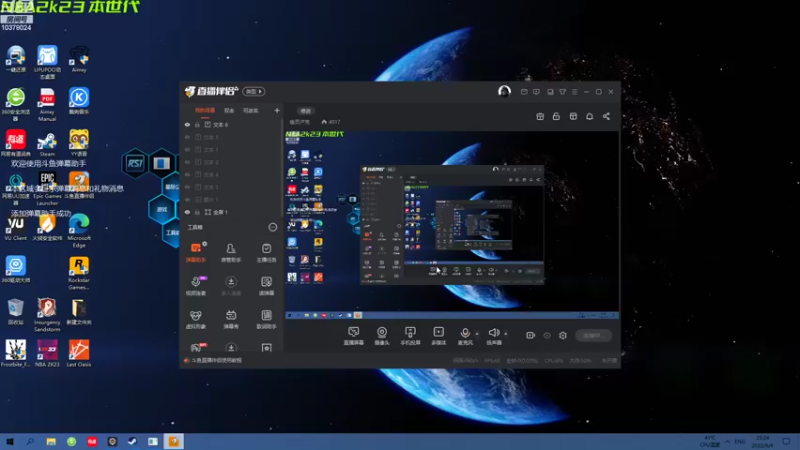Open the 弹幕助手 danmaku assistant tool
This screenshot has width=800, height=450.
[195, 252]
